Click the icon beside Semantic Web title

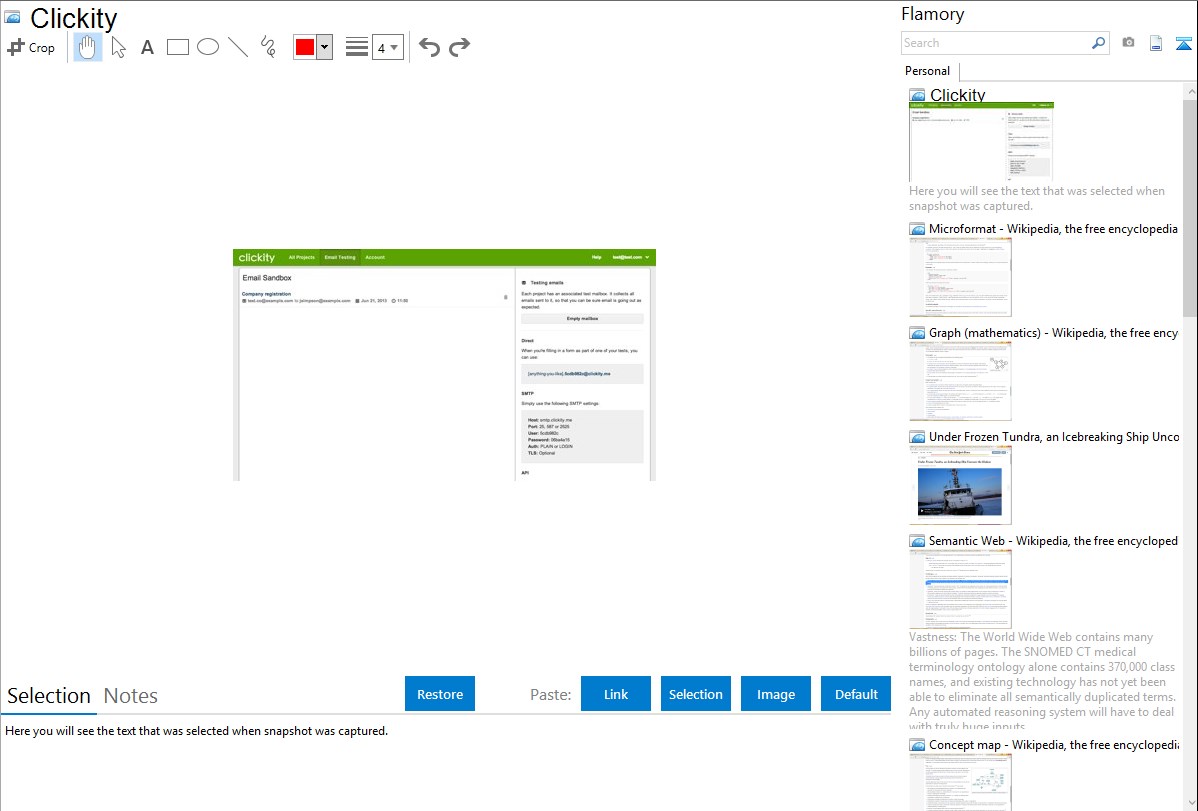point(917,541)
